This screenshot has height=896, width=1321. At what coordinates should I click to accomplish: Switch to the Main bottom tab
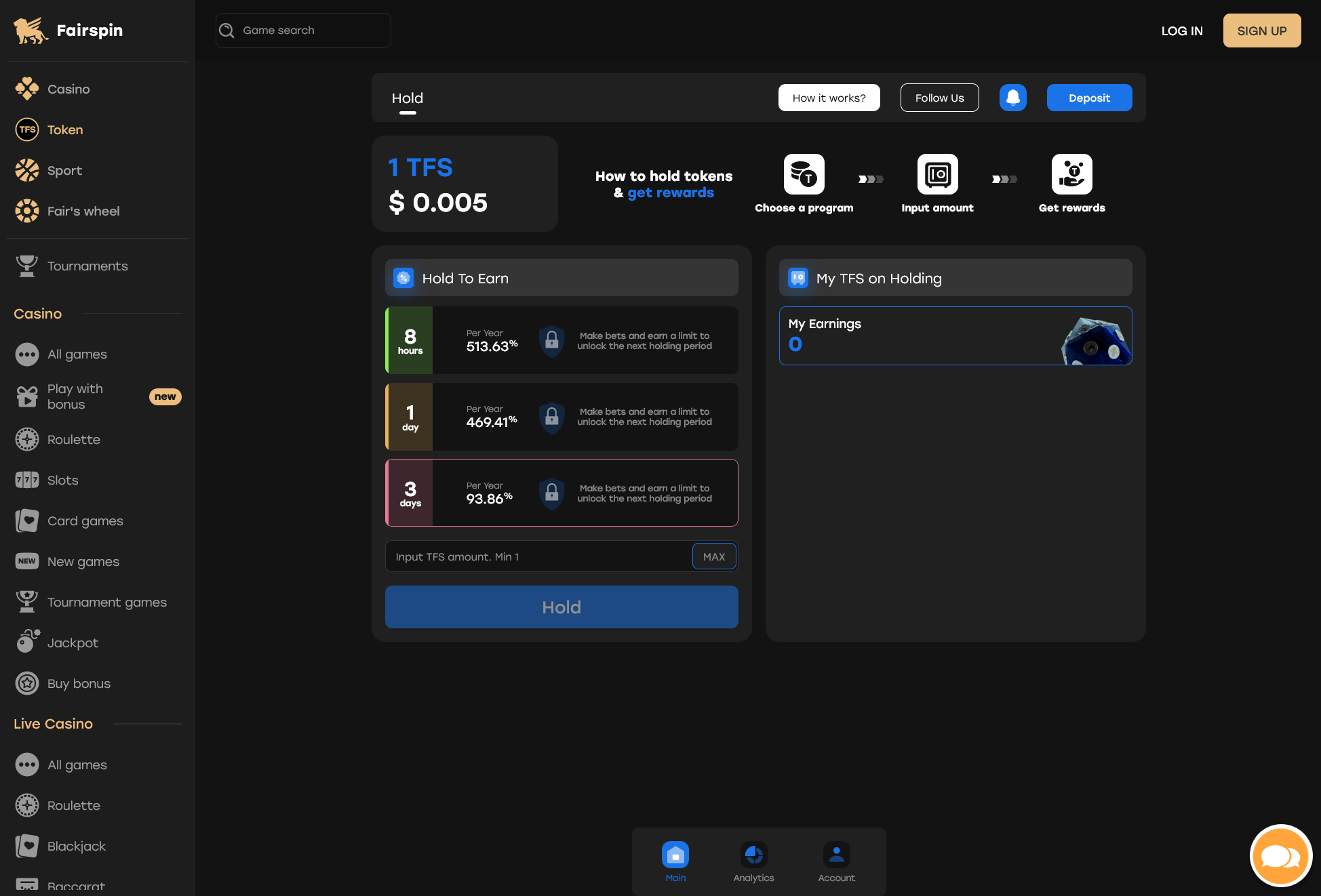pyautogui.click(x=675, y=862)
